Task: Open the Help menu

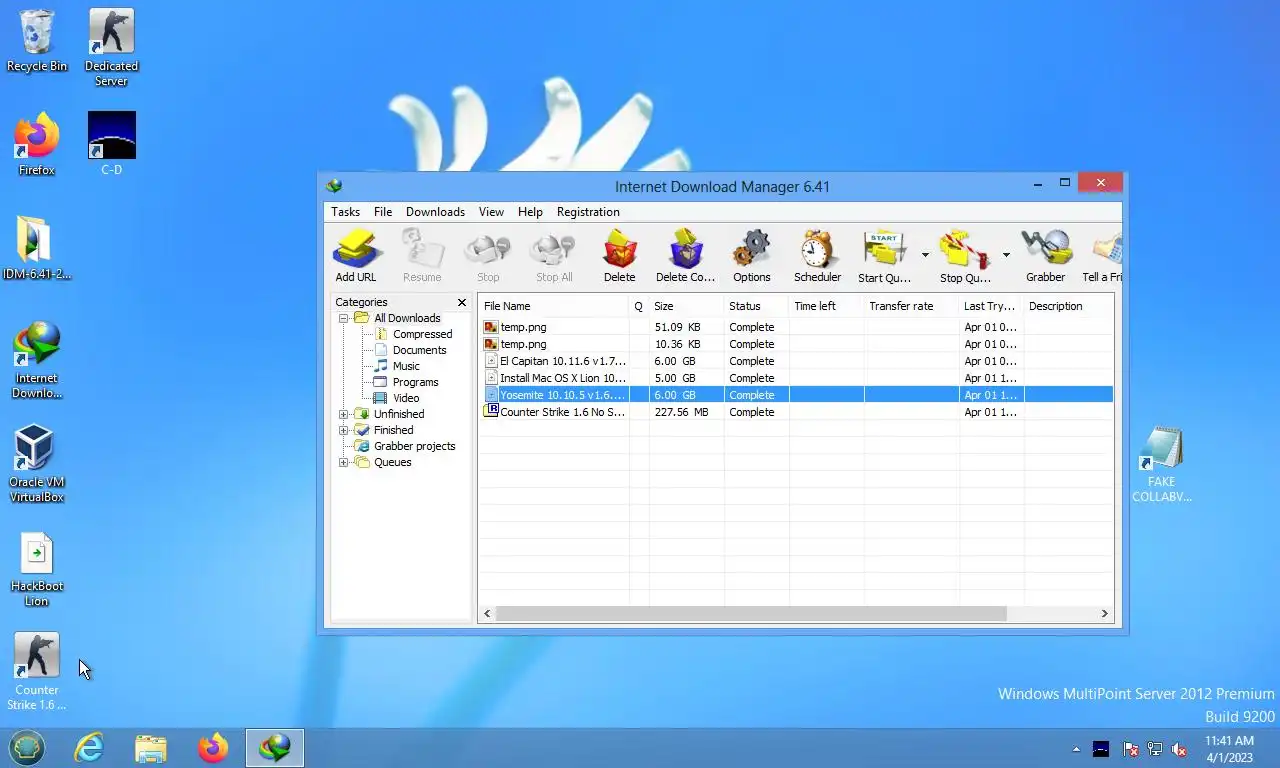Action: tap(530, 212)
